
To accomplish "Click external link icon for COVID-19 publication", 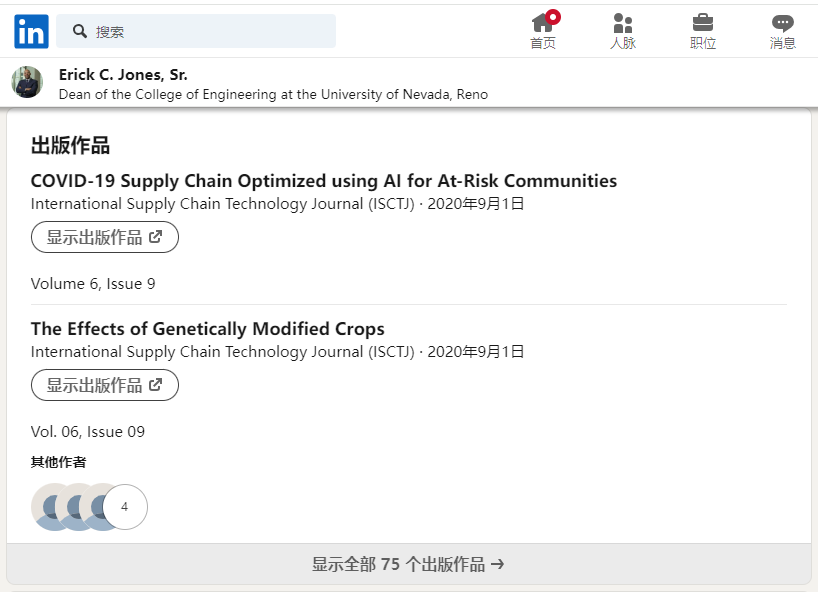I will pyautogui.click(x=155, y=237).
